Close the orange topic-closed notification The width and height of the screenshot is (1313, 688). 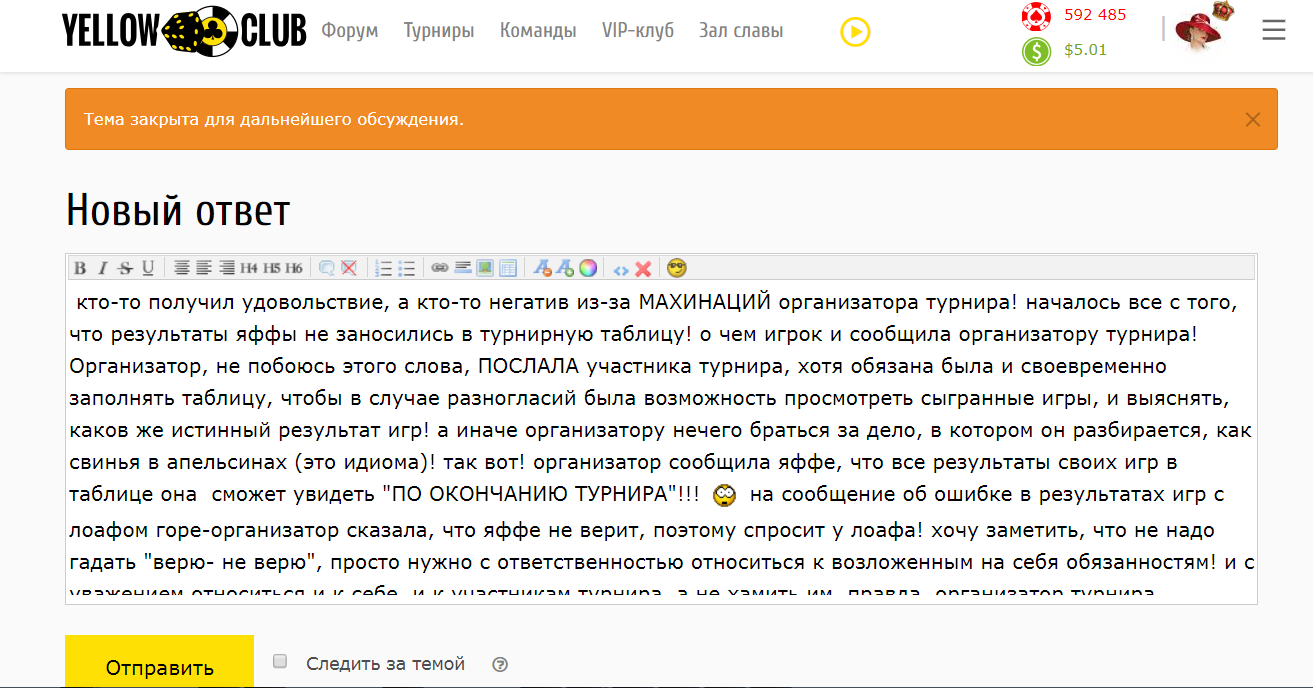[x=1252, y=119]
